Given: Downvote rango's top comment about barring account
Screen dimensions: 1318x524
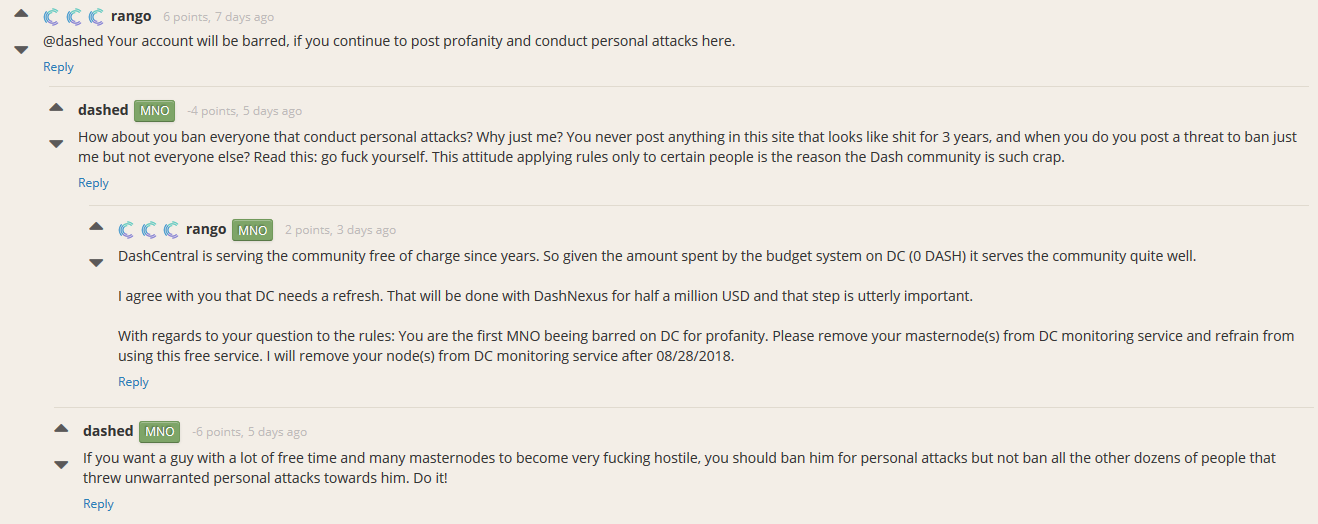Looking at the screenshot, I should point(21,50).
